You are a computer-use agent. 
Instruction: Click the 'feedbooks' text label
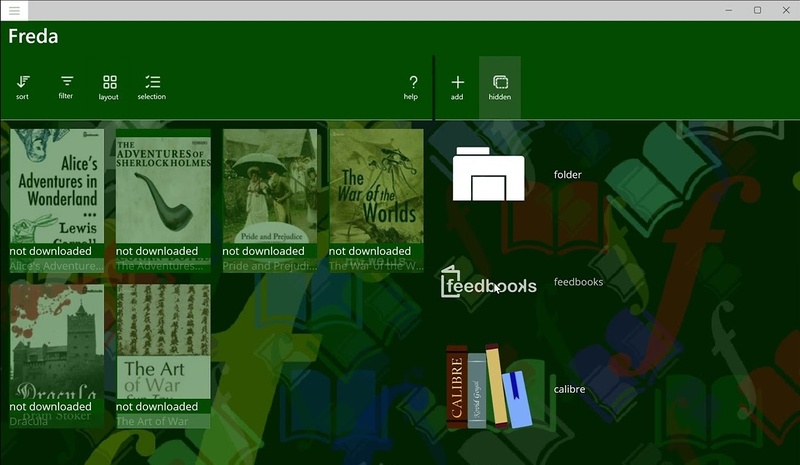click(x=578, y=282)
